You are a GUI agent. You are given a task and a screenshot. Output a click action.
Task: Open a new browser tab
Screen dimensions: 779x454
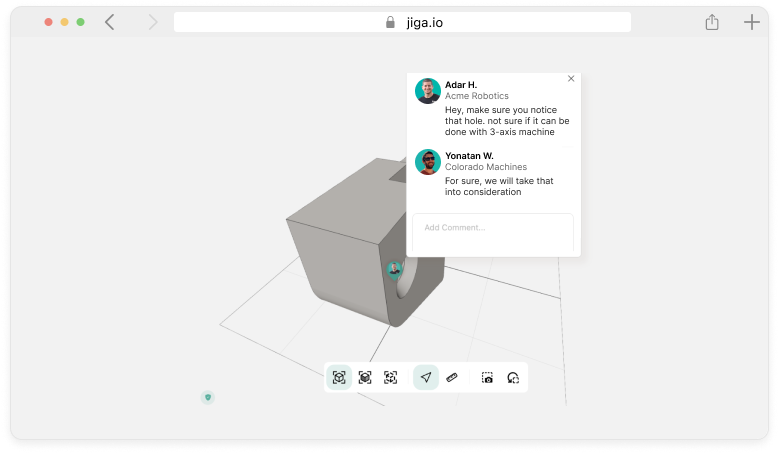pyautogui.click(x=751, y=22)
